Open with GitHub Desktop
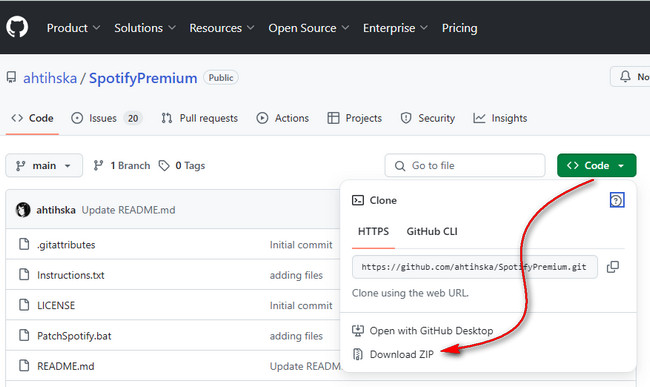Viewport: 650px width, 387px height. tap(431, 331)
